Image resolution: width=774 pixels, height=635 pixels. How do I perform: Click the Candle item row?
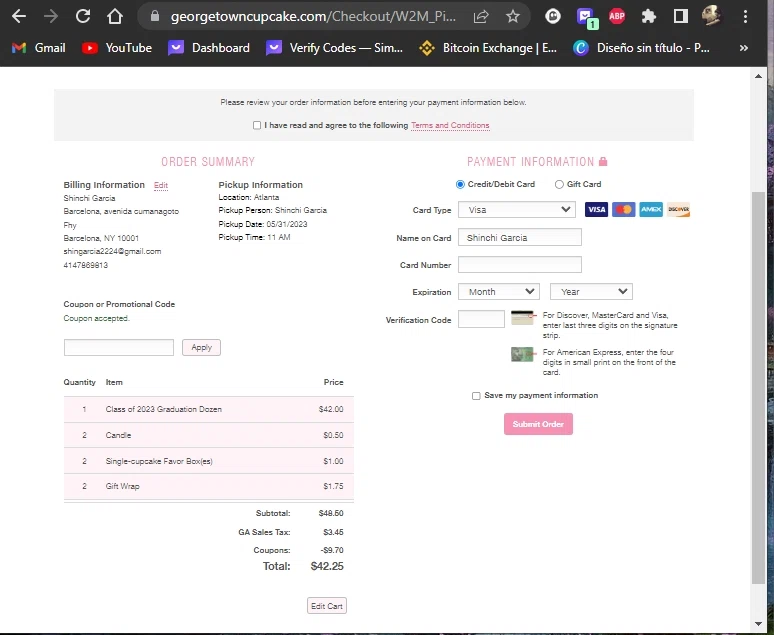coord(209,435)
